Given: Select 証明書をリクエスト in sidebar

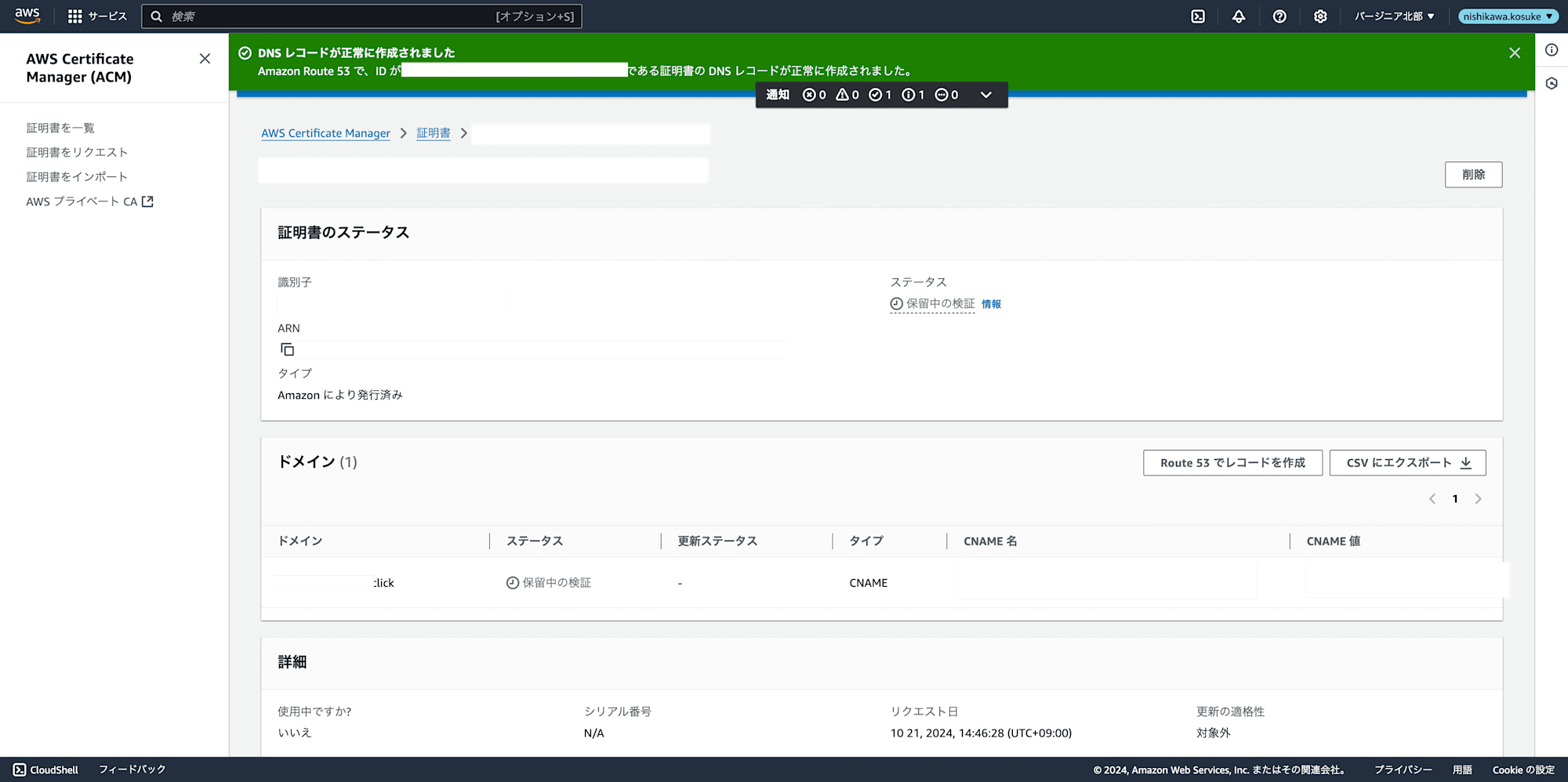Looking at the screenshot, I should click(x=77, y=152).
